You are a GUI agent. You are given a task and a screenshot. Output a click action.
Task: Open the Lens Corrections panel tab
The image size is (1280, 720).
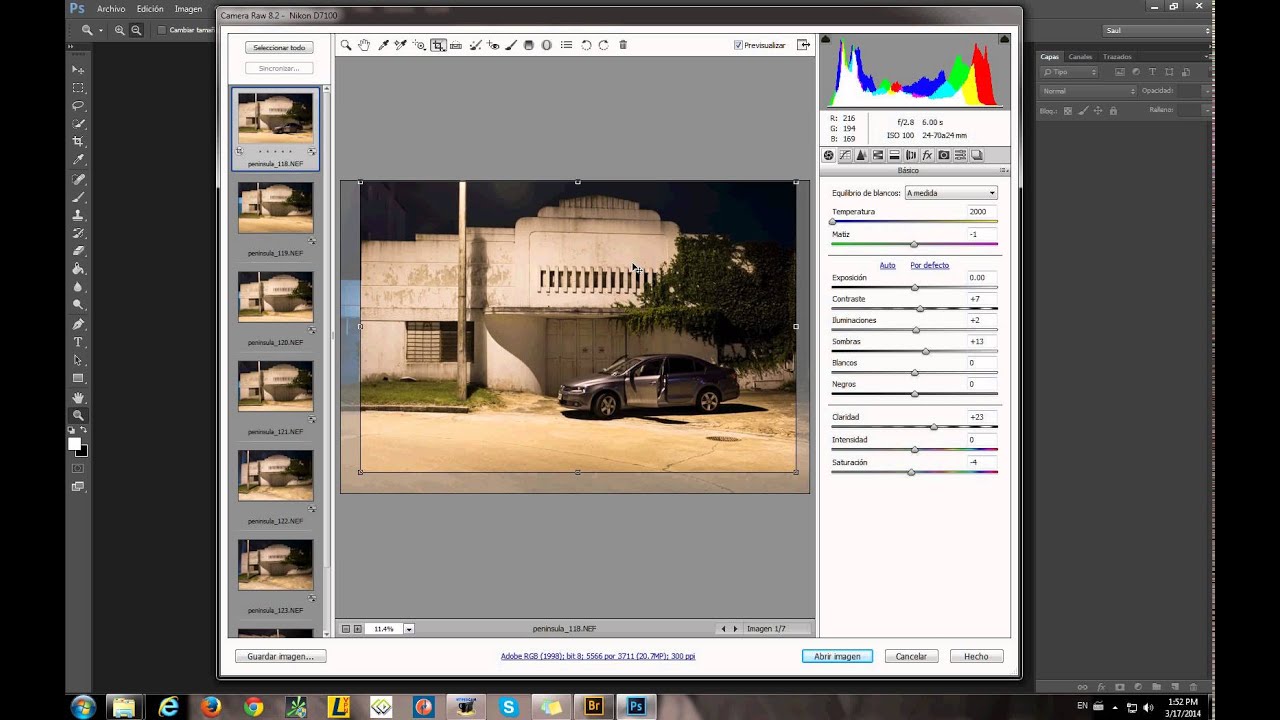(x=911, y=155)
